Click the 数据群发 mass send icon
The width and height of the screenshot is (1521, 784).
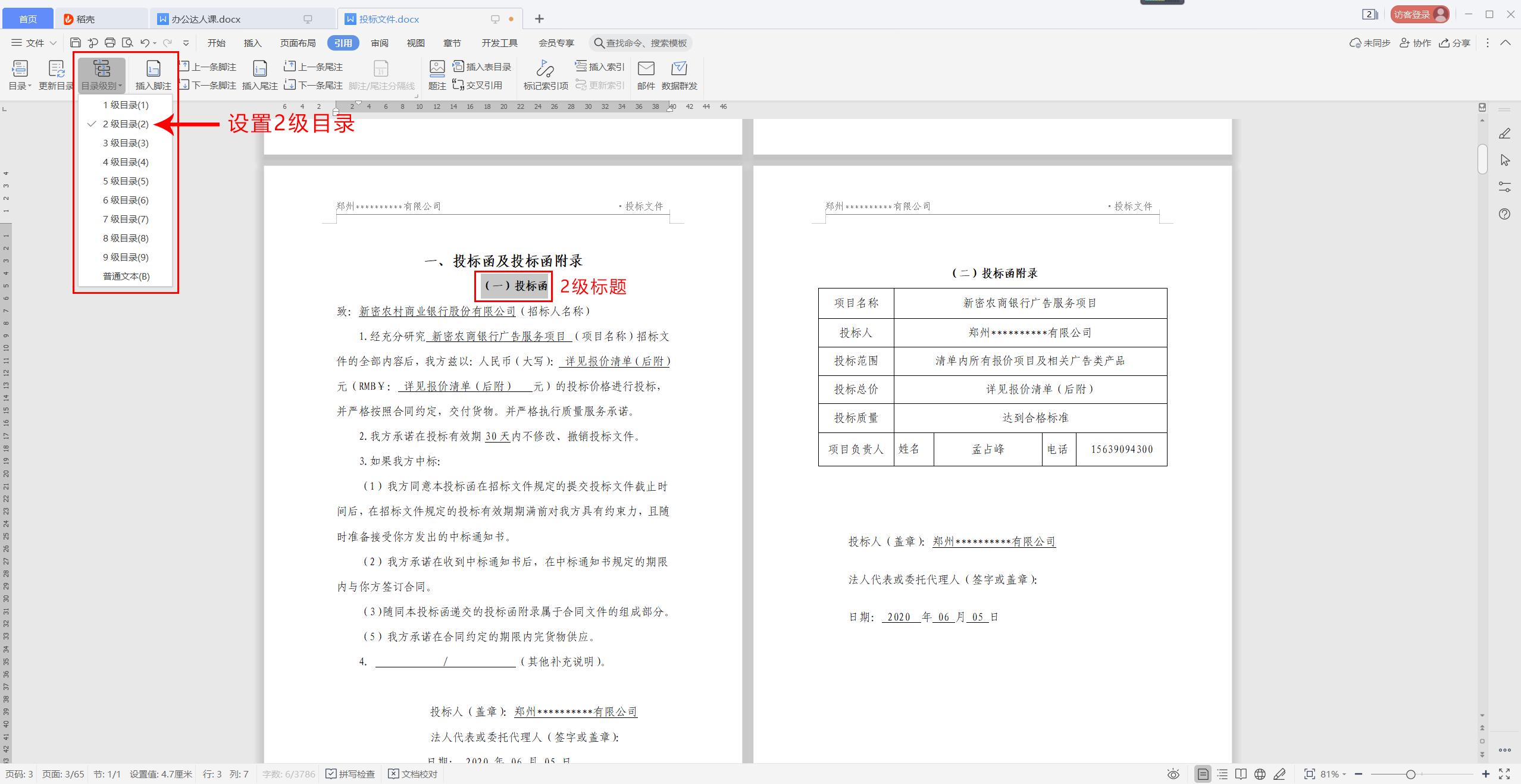click(679, 75)
